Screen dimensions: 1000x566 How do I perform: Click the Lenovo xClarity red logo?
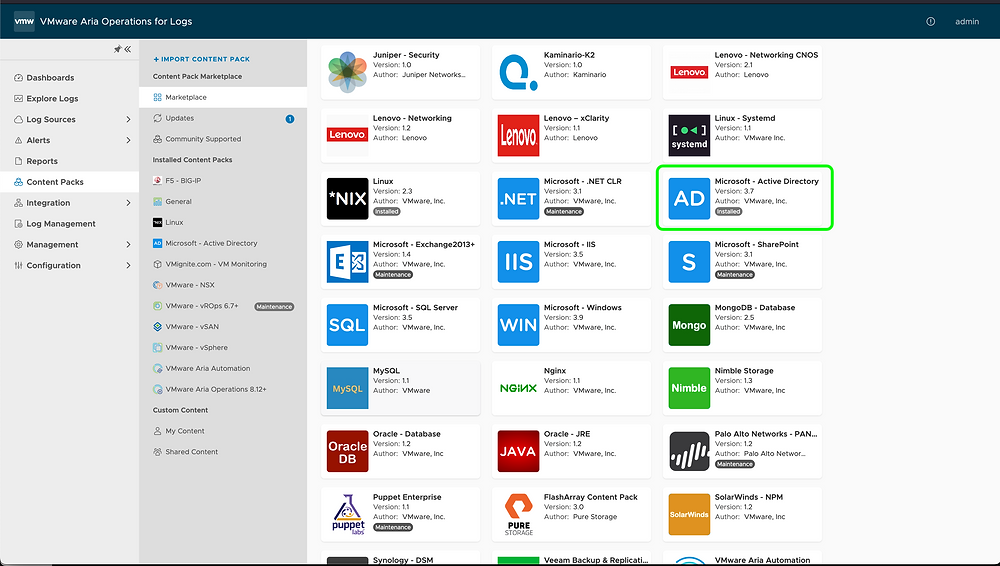[x=518, y=135]
